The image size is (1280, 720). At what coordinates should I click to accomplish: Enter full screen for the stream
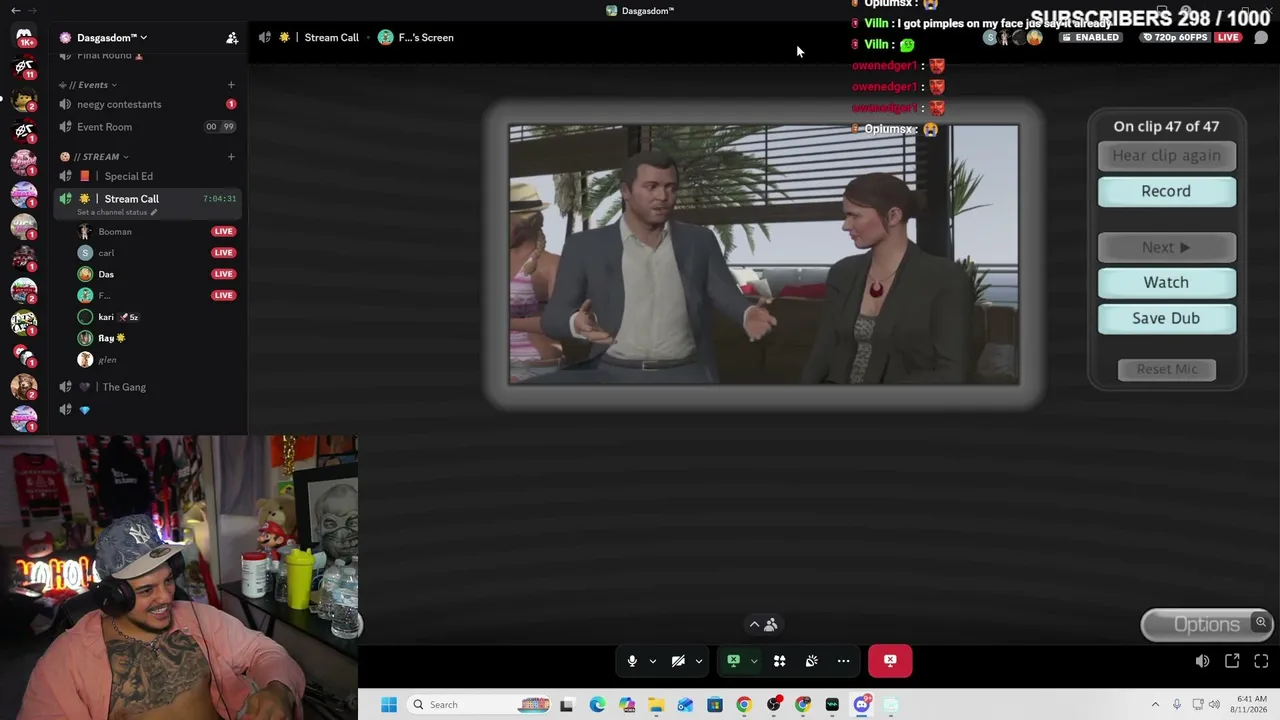(x=1261, y=661)
